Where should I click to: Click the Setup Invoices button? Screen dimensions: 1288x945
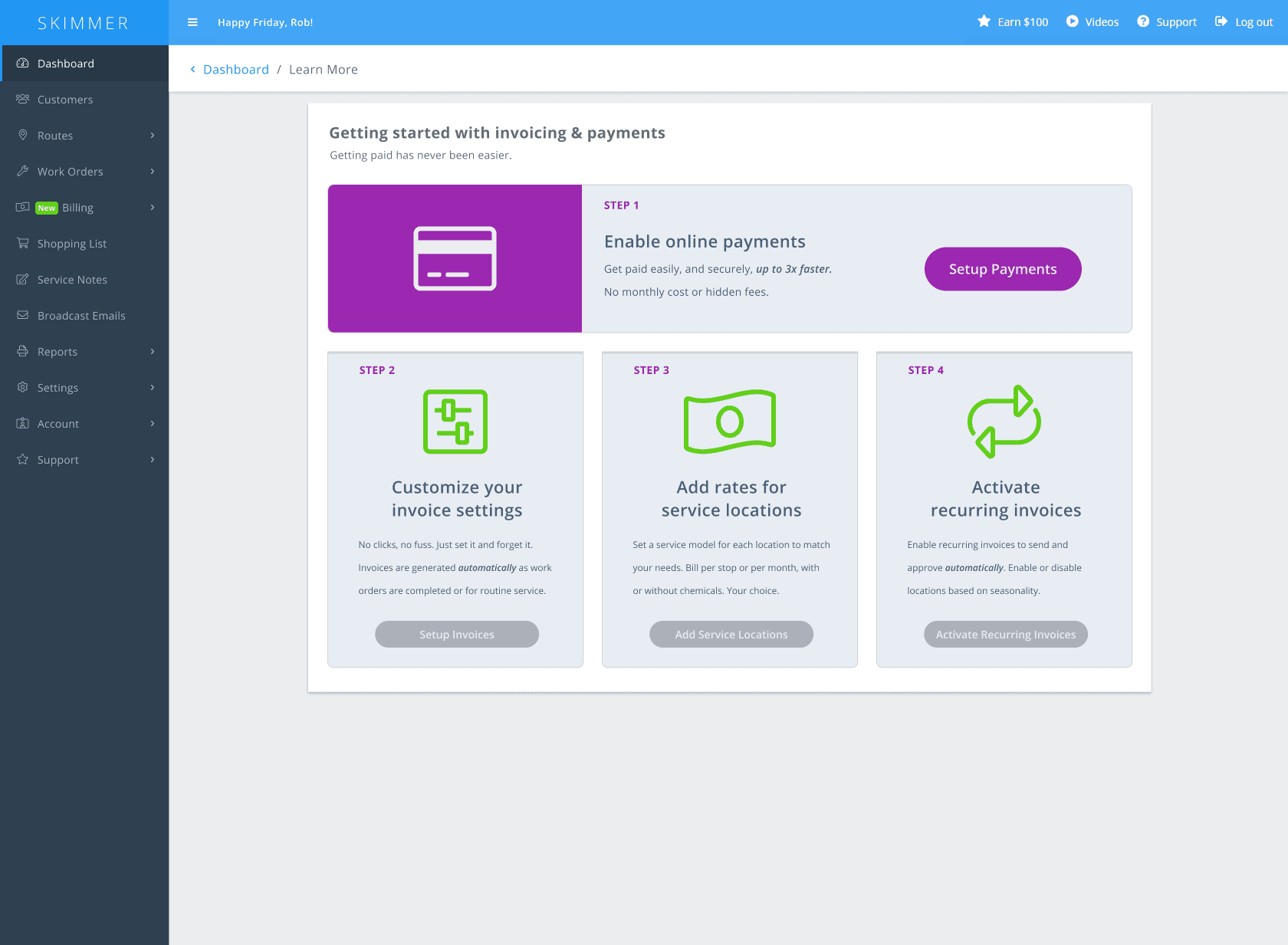pos(457,635)
